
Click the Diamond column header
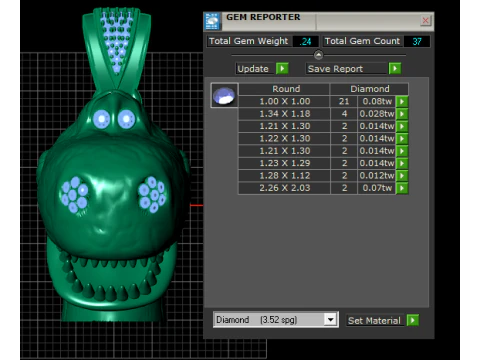(x=369, y=89)
